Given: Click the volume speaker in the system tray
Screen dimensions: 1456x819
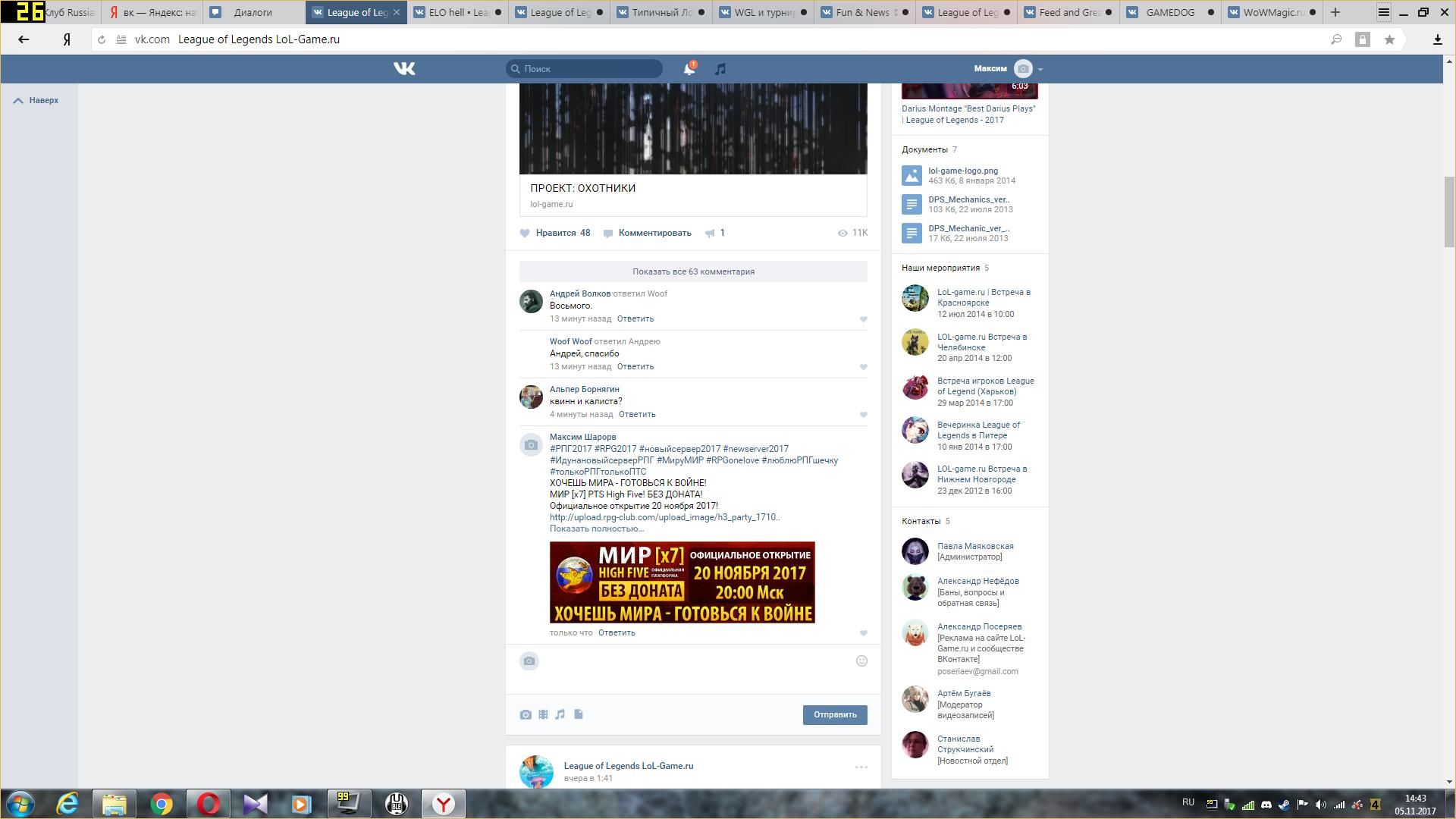Looking at the screenshot, I should 1320,805.
